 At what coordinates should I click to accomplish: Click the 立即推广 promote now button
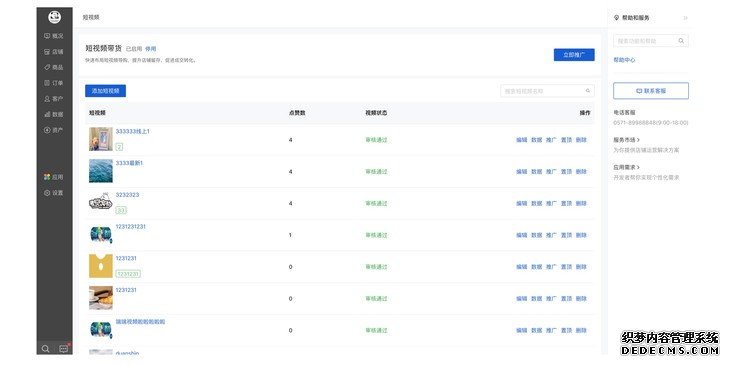574,54
